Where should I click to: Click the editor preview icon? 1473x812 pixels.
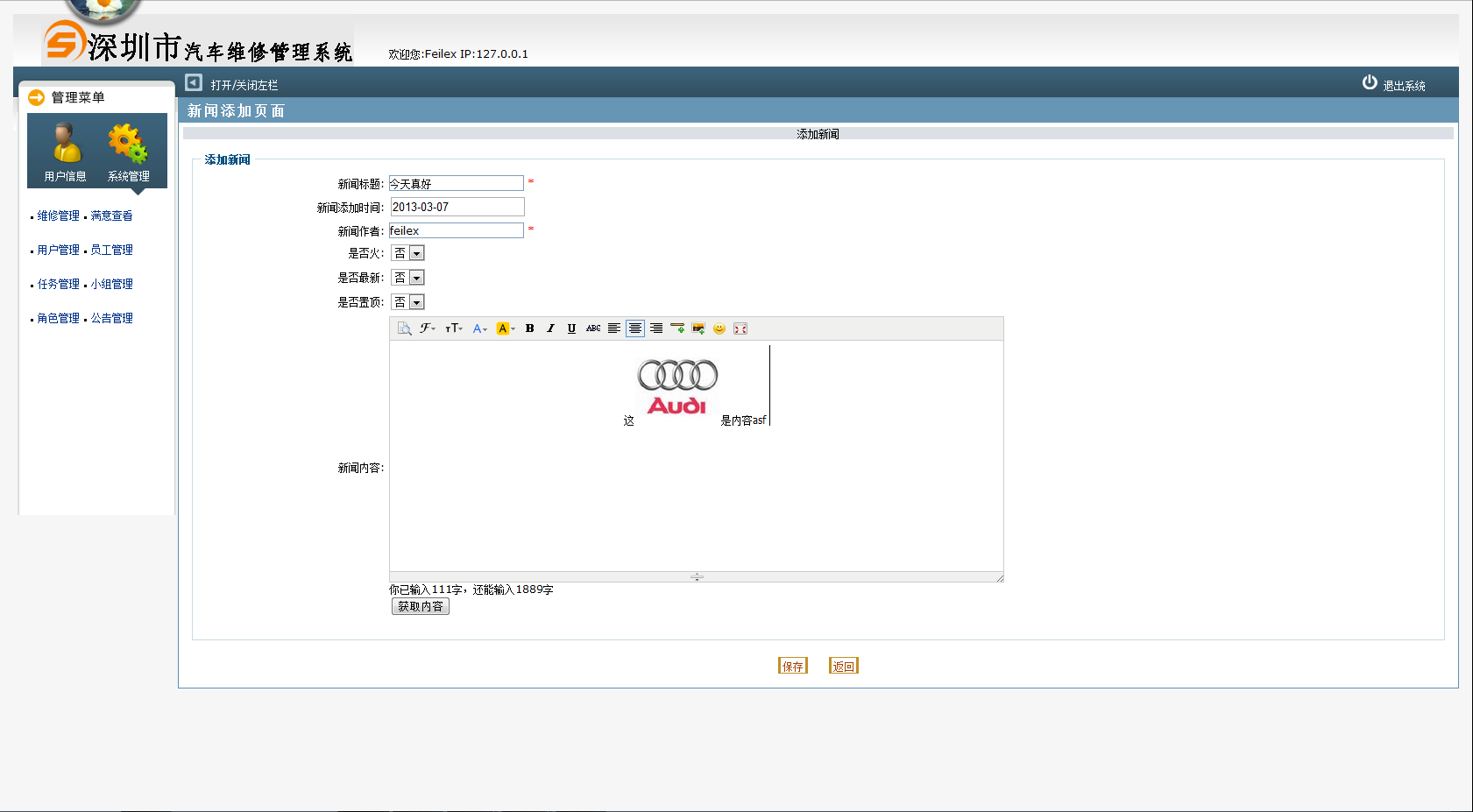click(404, 328)
